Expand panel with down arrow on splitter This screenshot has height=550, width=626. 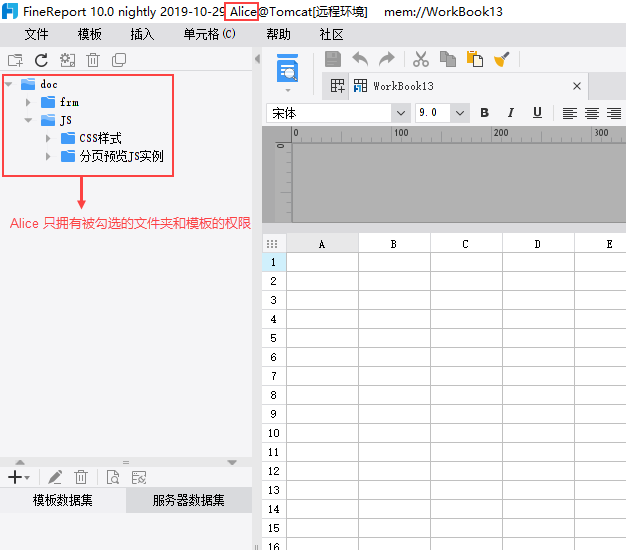click(x=232, y=462)
